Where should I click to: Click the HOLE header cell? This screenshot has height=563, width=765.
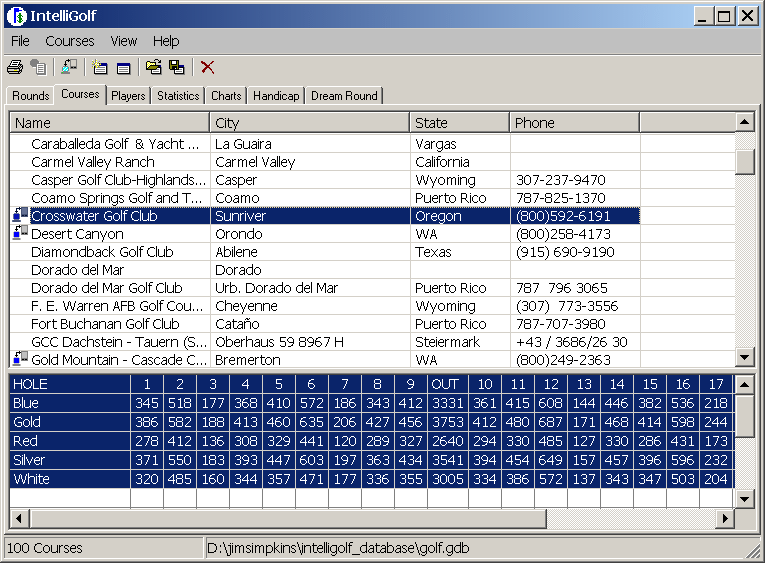pyautogui.click(x=70, y=384)
